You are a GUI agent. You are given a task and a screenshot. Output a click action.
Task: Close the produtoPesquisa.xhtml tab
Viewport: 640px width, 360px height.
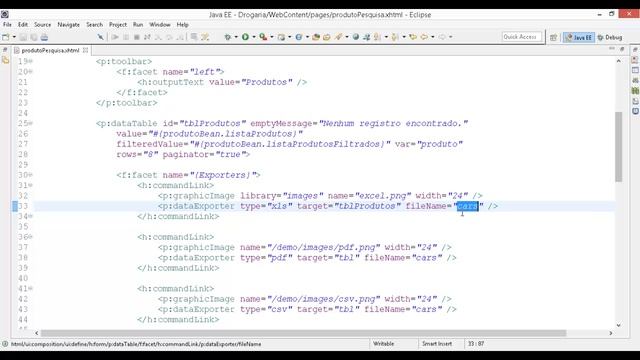click(85, 50)
